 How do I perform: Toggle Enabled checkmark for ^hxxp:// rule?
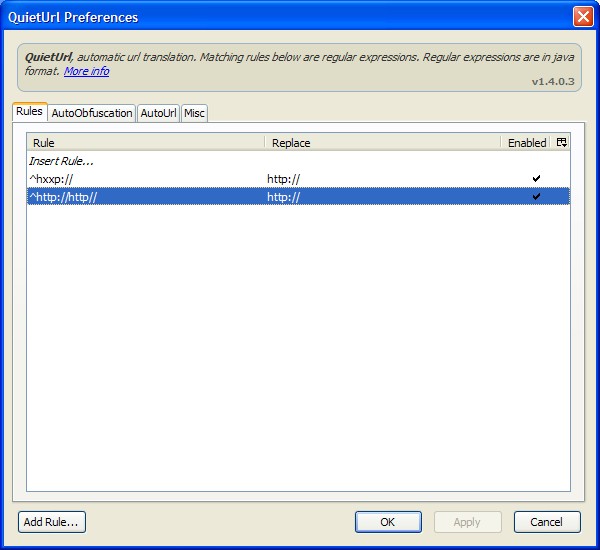tap(536, 178)
